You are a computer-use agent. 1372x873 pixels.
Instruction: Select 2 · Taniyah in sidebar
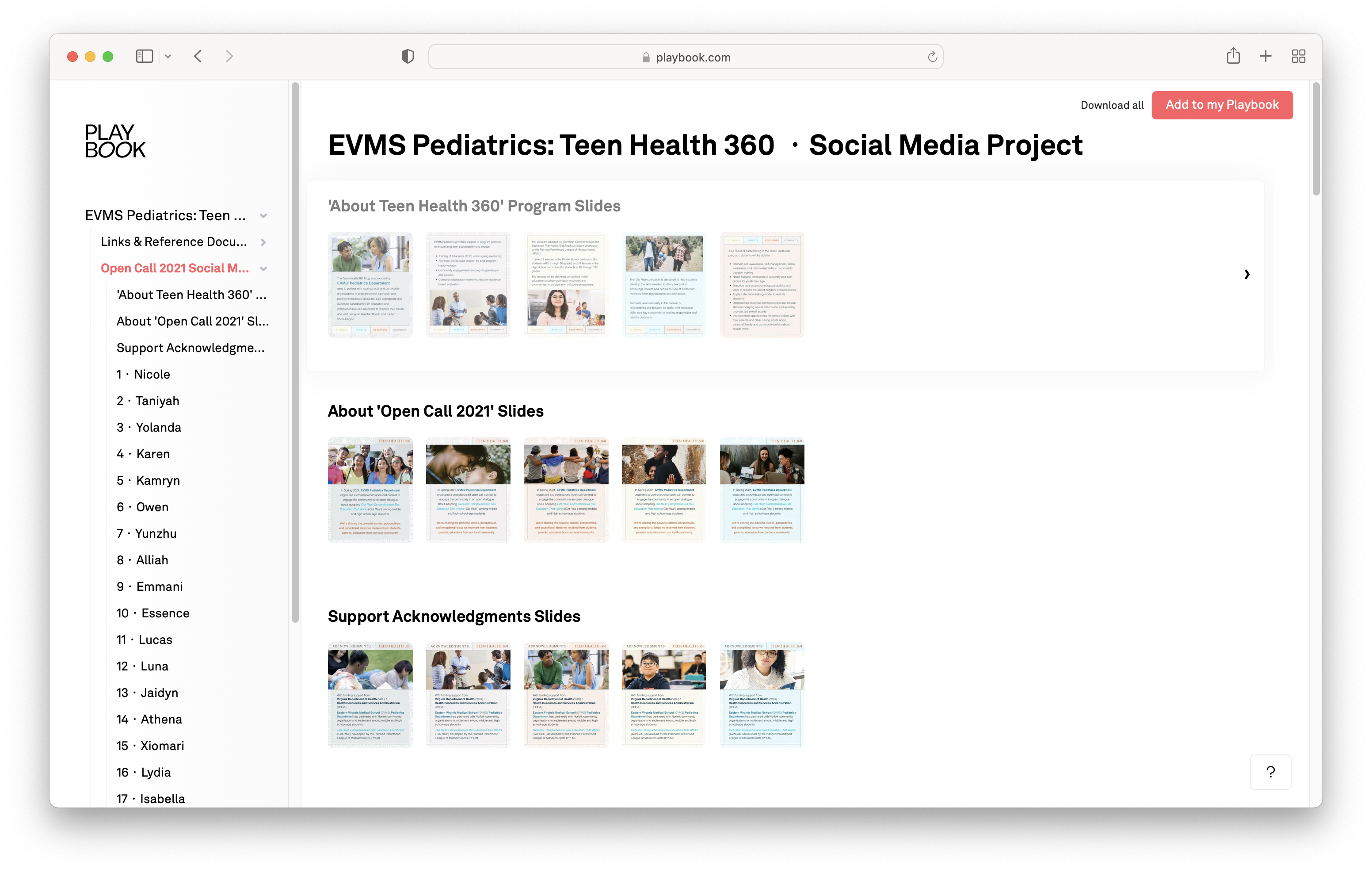(x=148, y=401)
